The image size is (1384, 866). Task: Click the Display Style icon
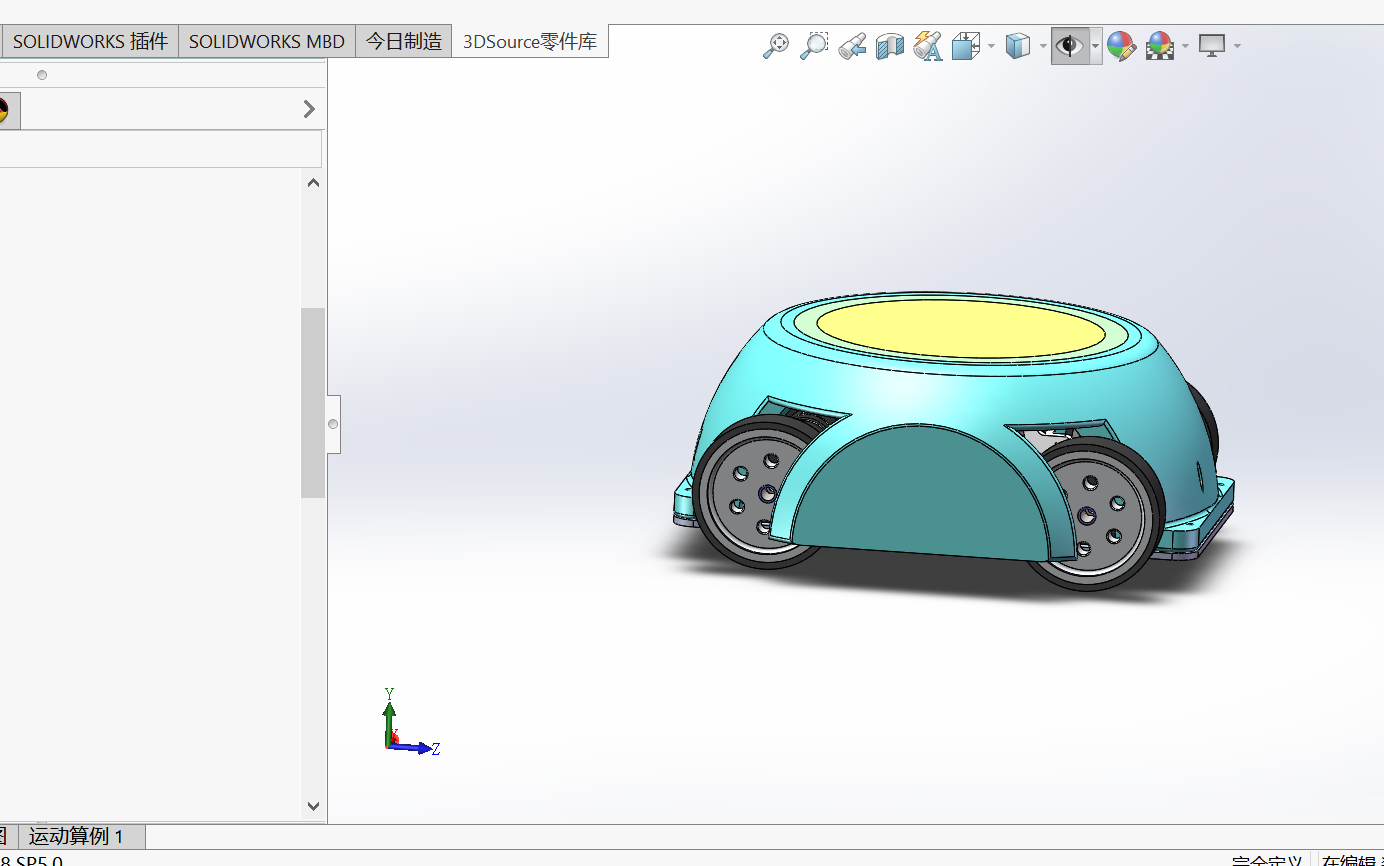1018,46
